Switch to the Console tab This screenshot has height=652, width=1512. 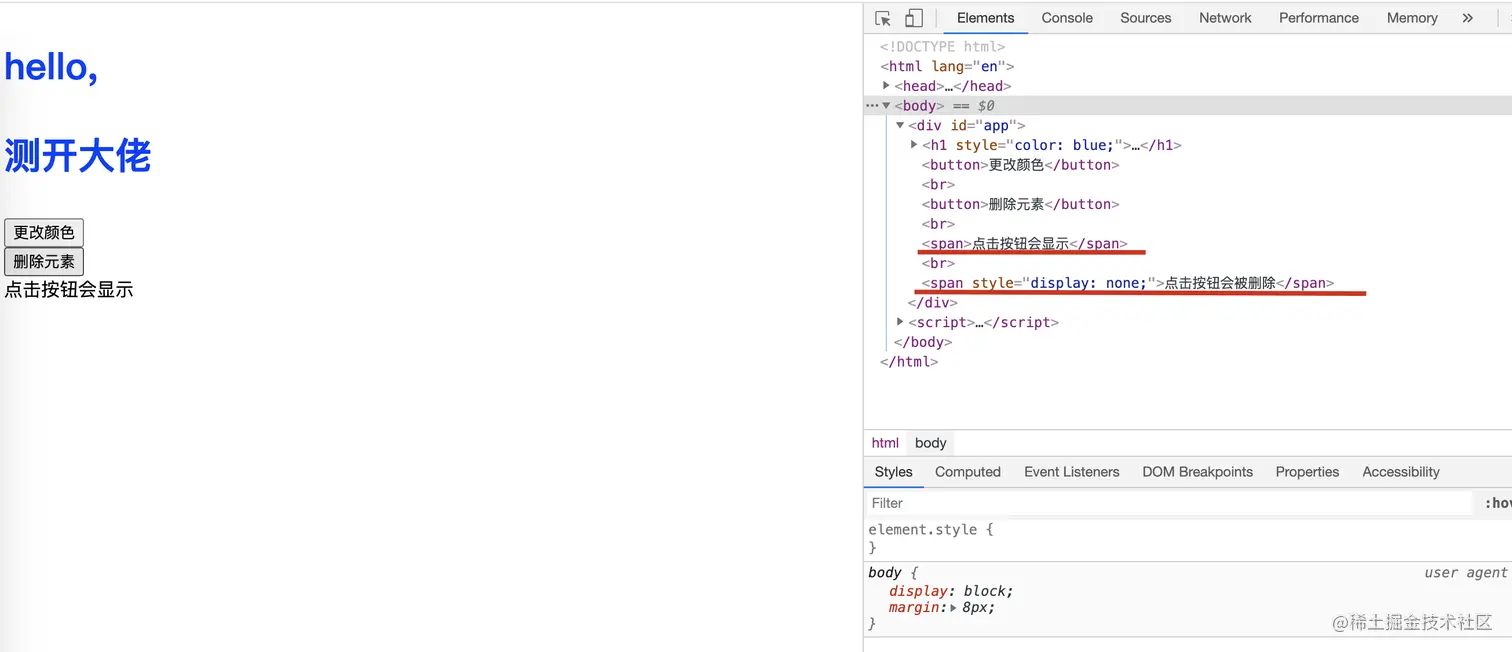click(x=1066, y=18)
